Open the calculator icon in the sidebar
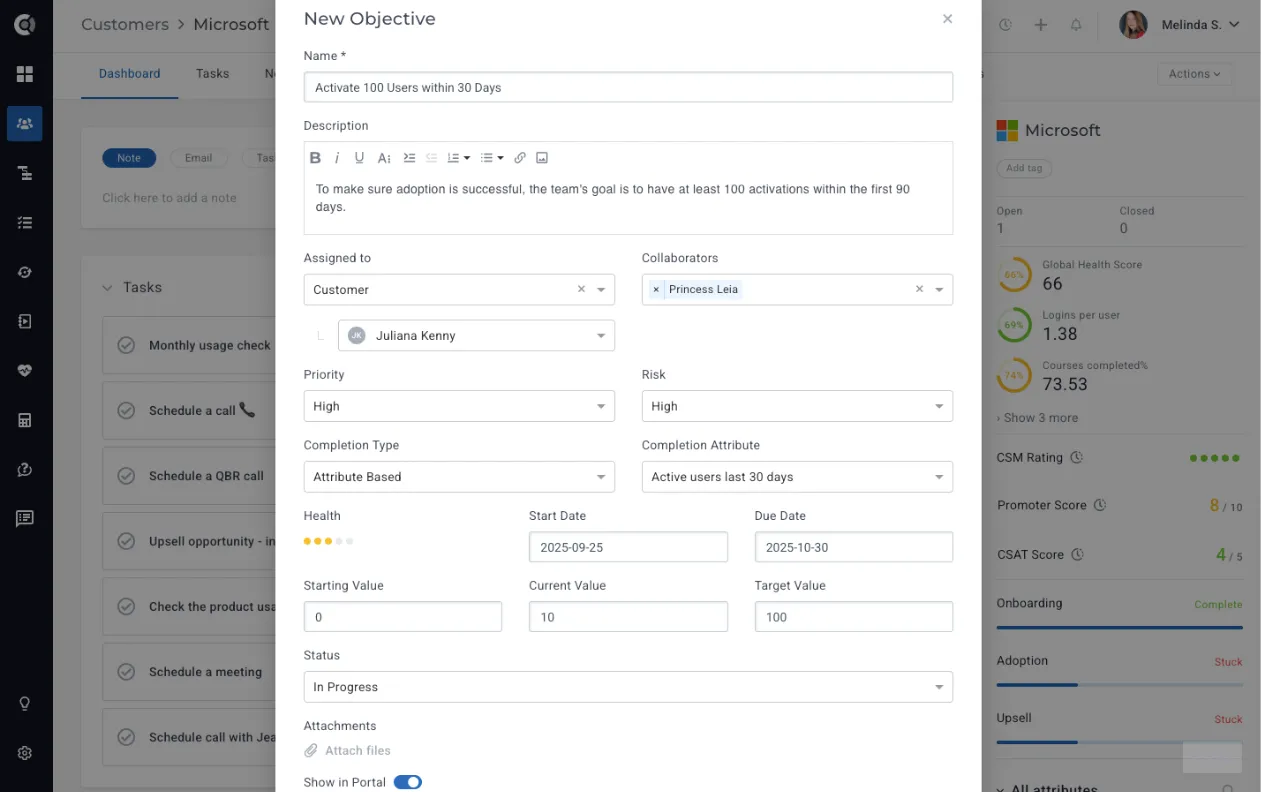 point(25,420)
